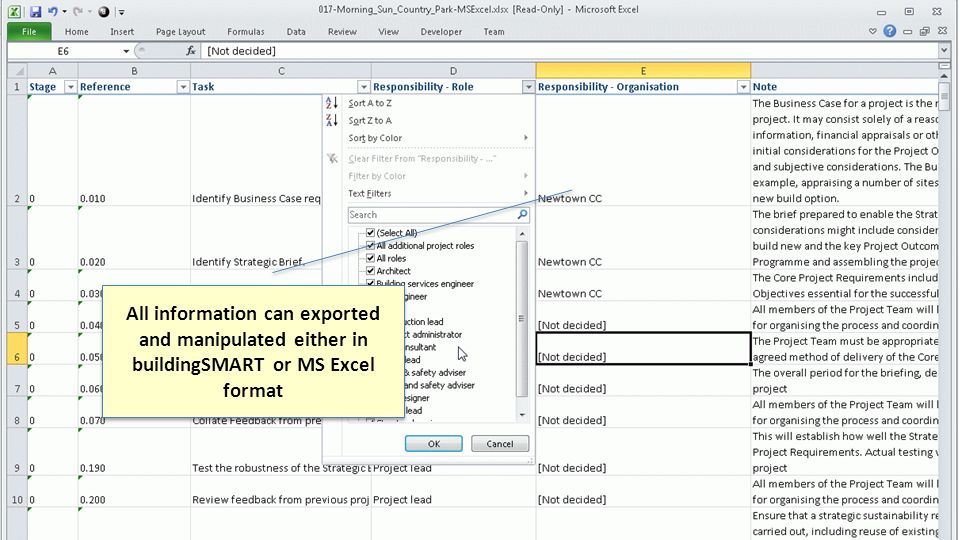
Task: Select reference cell 0.200
Action: pos(134,492)
